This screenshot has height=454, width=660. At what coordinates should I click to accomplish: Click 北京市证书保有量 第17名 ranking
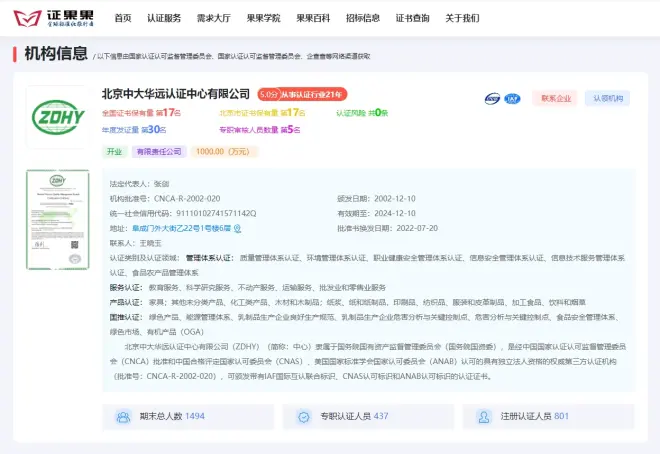[x=263, y=113]
